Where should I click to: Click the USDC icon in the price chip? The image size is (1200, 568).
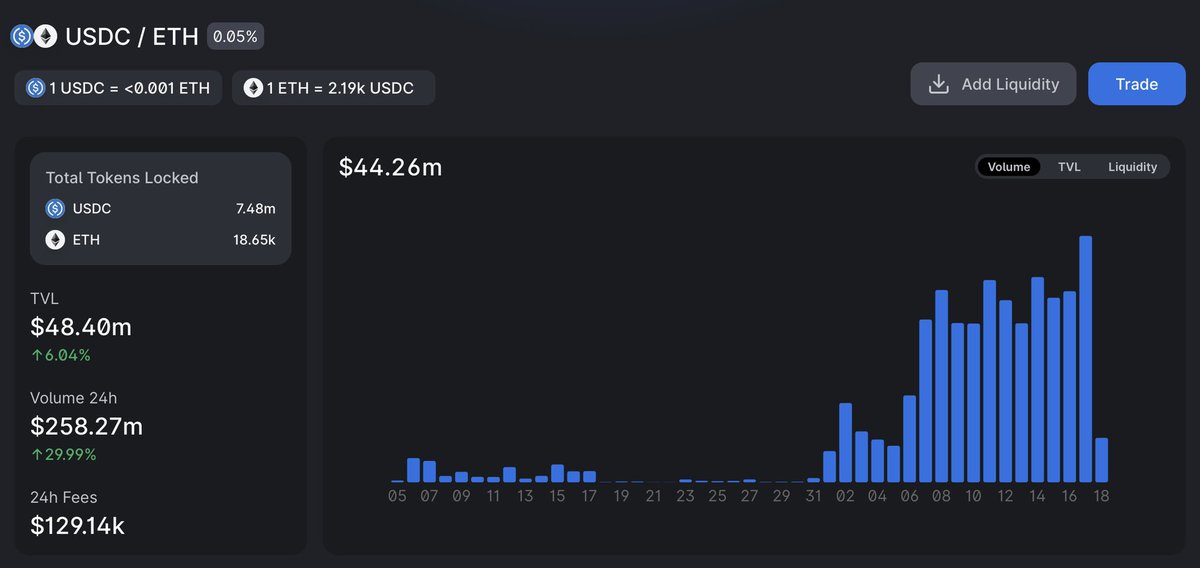[x=36, y=87]
